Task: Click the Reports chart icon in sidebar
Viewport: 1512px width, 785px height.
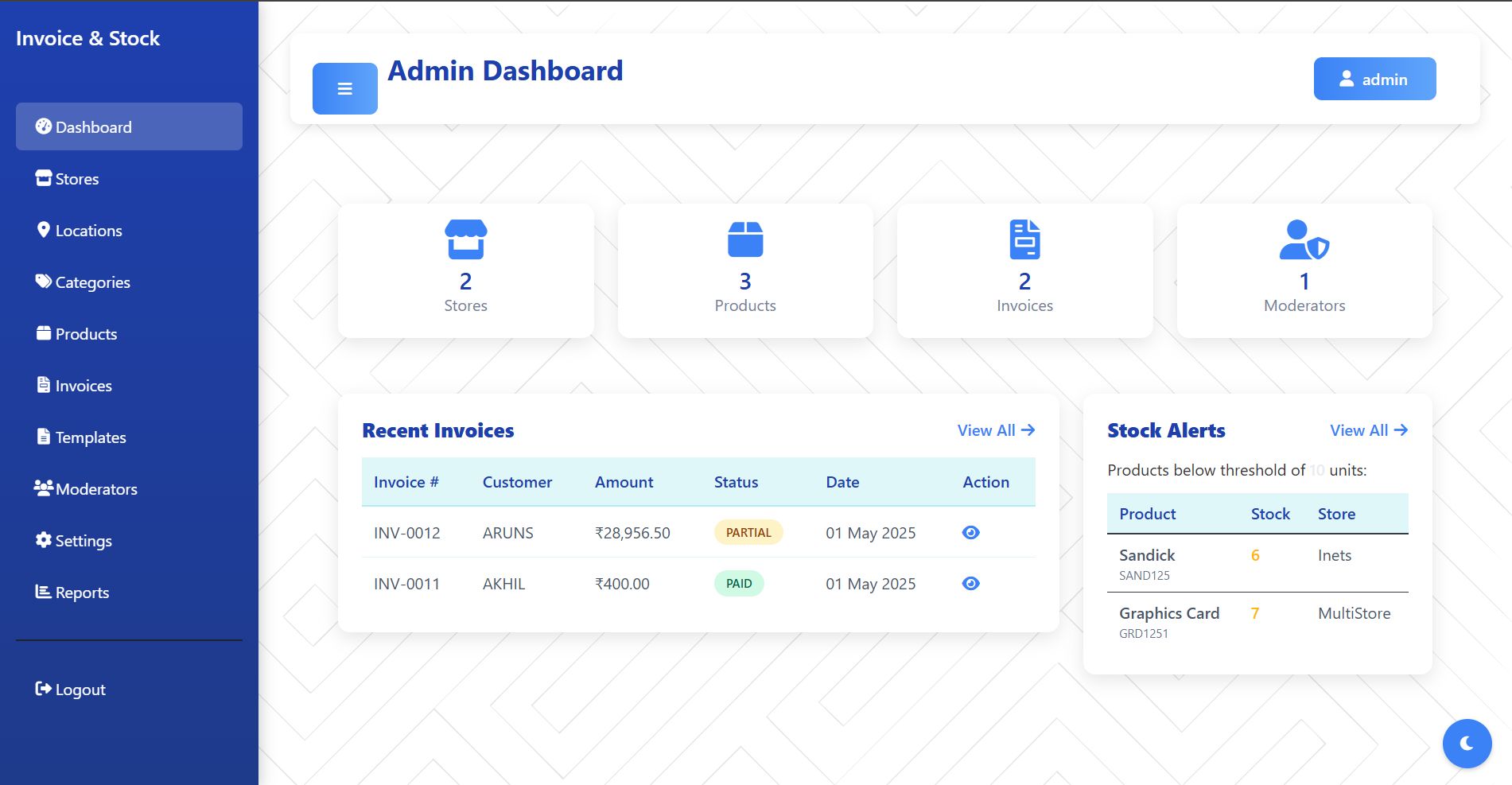Action: pyautogui.click(x=44, y=591)
